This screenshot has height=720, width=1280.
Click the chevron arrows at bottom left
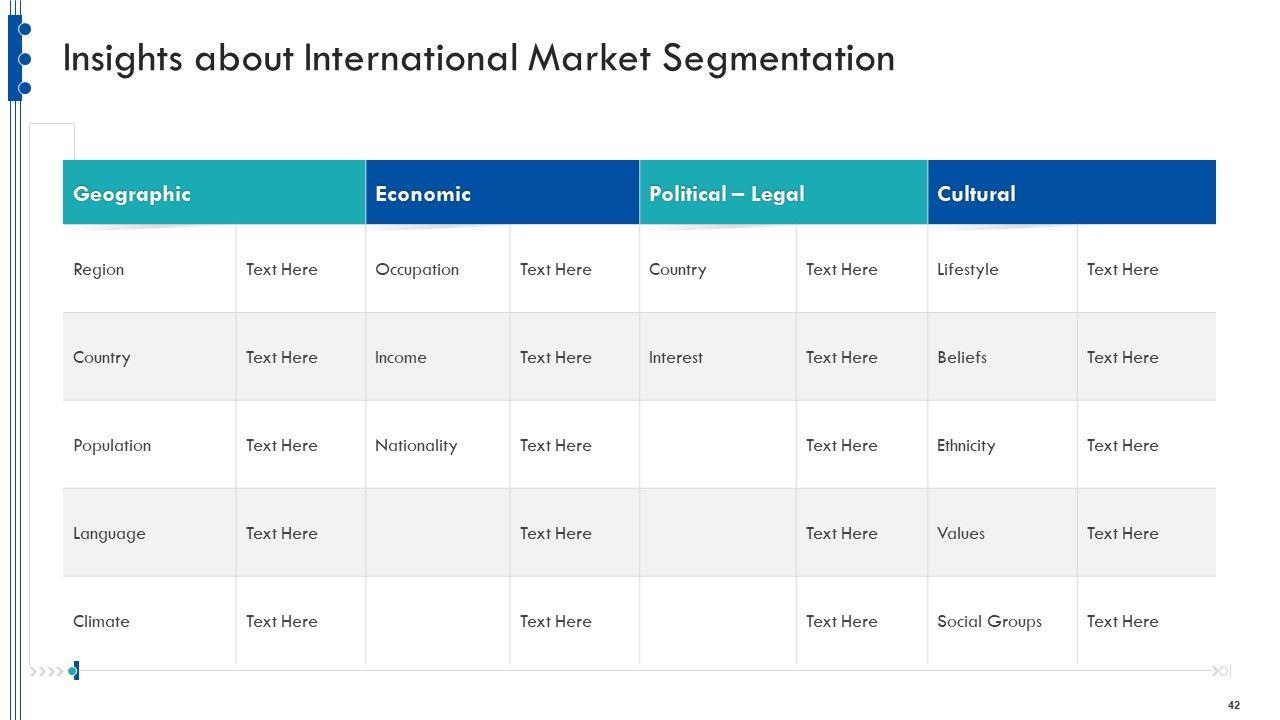47,671
